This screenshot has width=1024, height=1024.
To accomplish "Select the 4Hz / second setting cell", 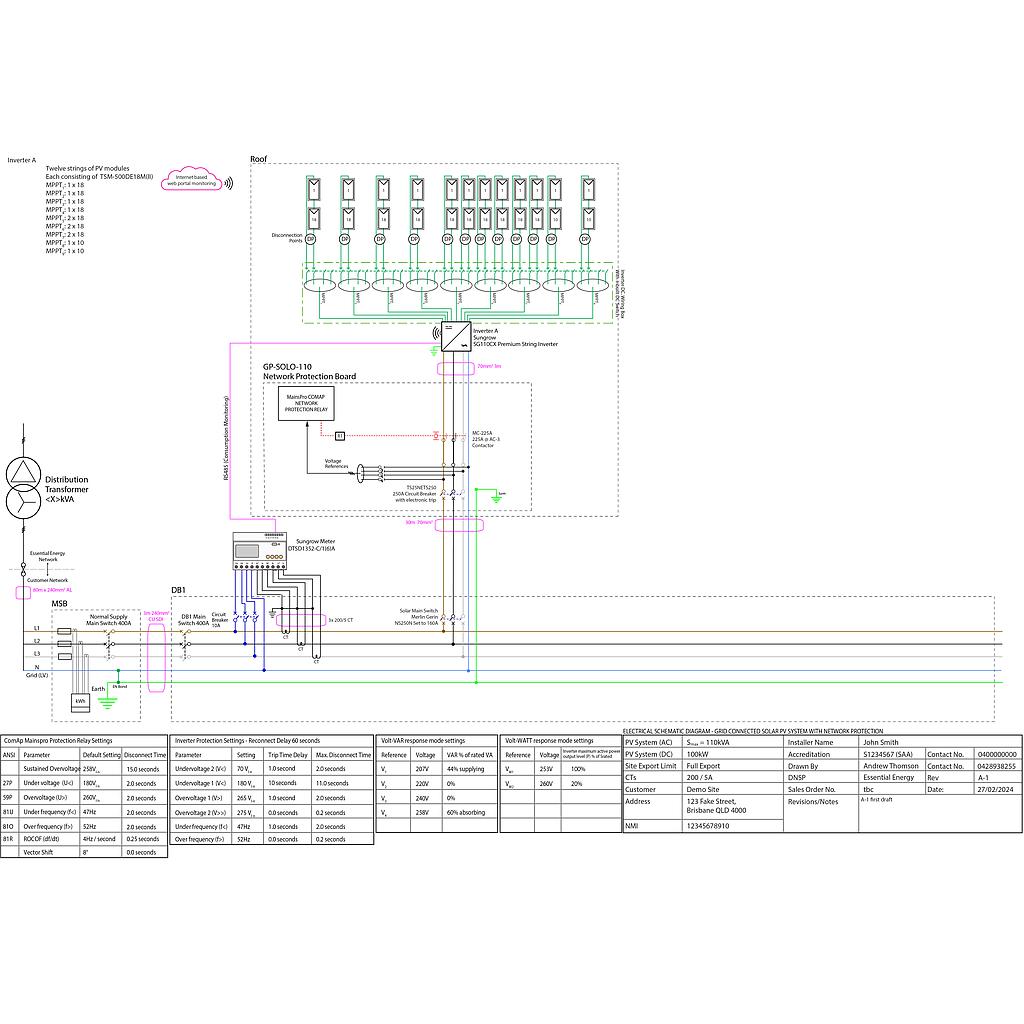I will [x=101, y=839].
